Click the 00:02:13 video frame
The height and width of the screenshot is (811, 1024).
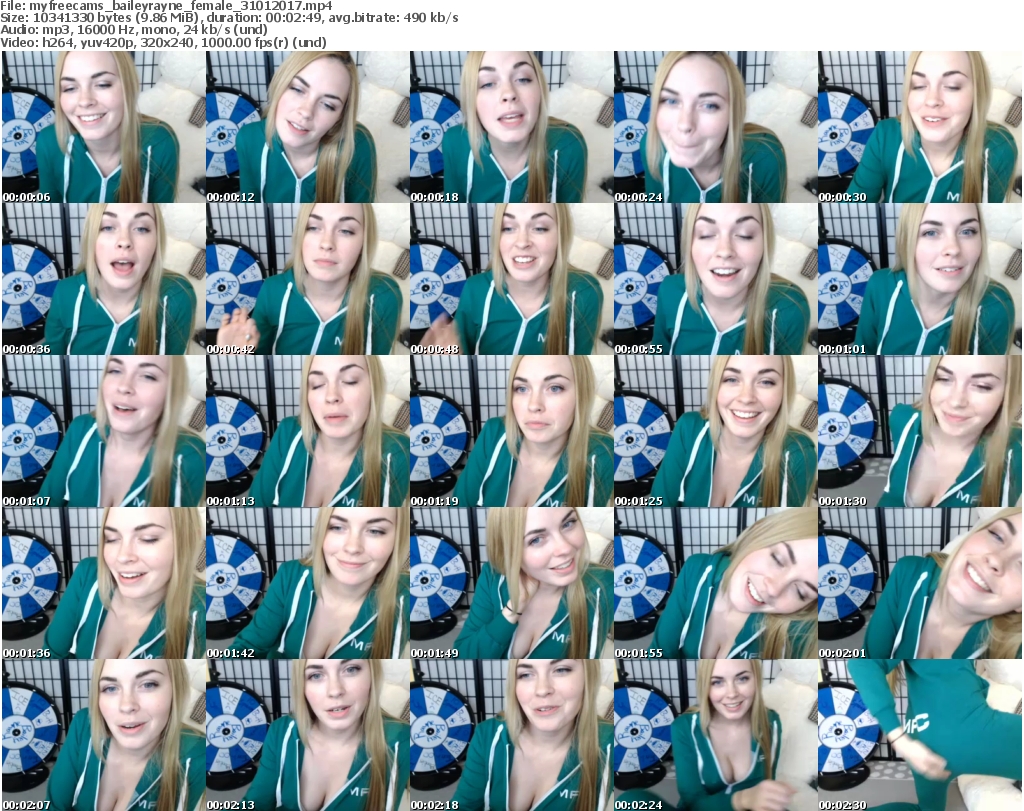coord(308,735)
